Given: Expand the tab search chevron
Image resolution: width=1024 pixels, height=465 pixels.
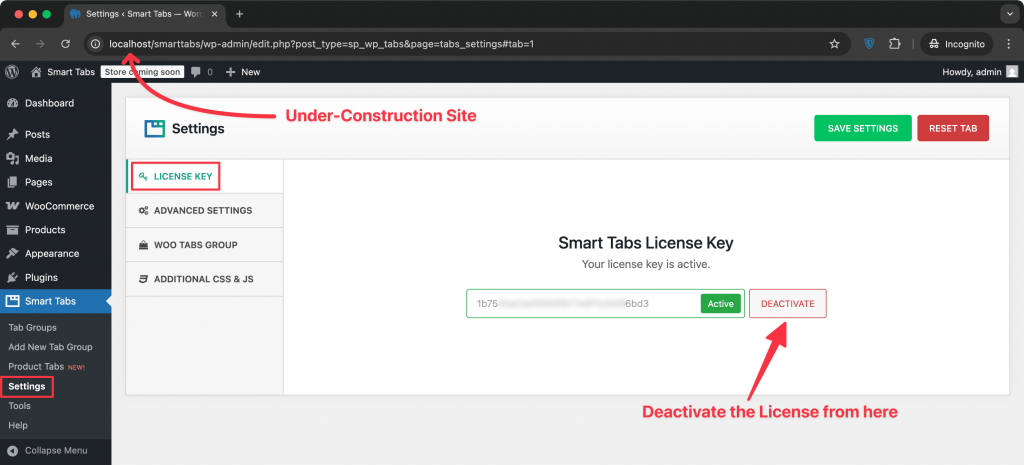Looking at the screenshot, I should (x=1009, y=14).
